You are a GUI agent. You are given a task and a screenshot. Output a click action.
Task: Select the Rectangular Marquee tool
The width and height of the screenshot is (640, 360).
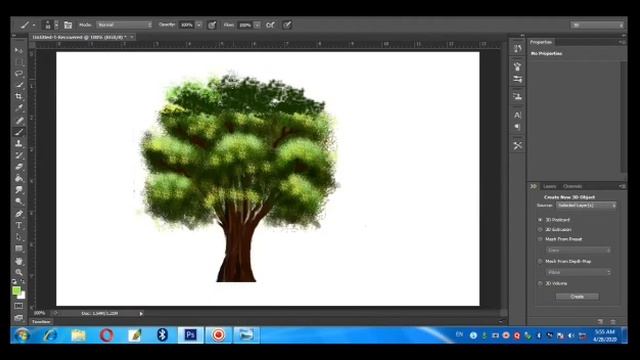[x=19, y=62]
